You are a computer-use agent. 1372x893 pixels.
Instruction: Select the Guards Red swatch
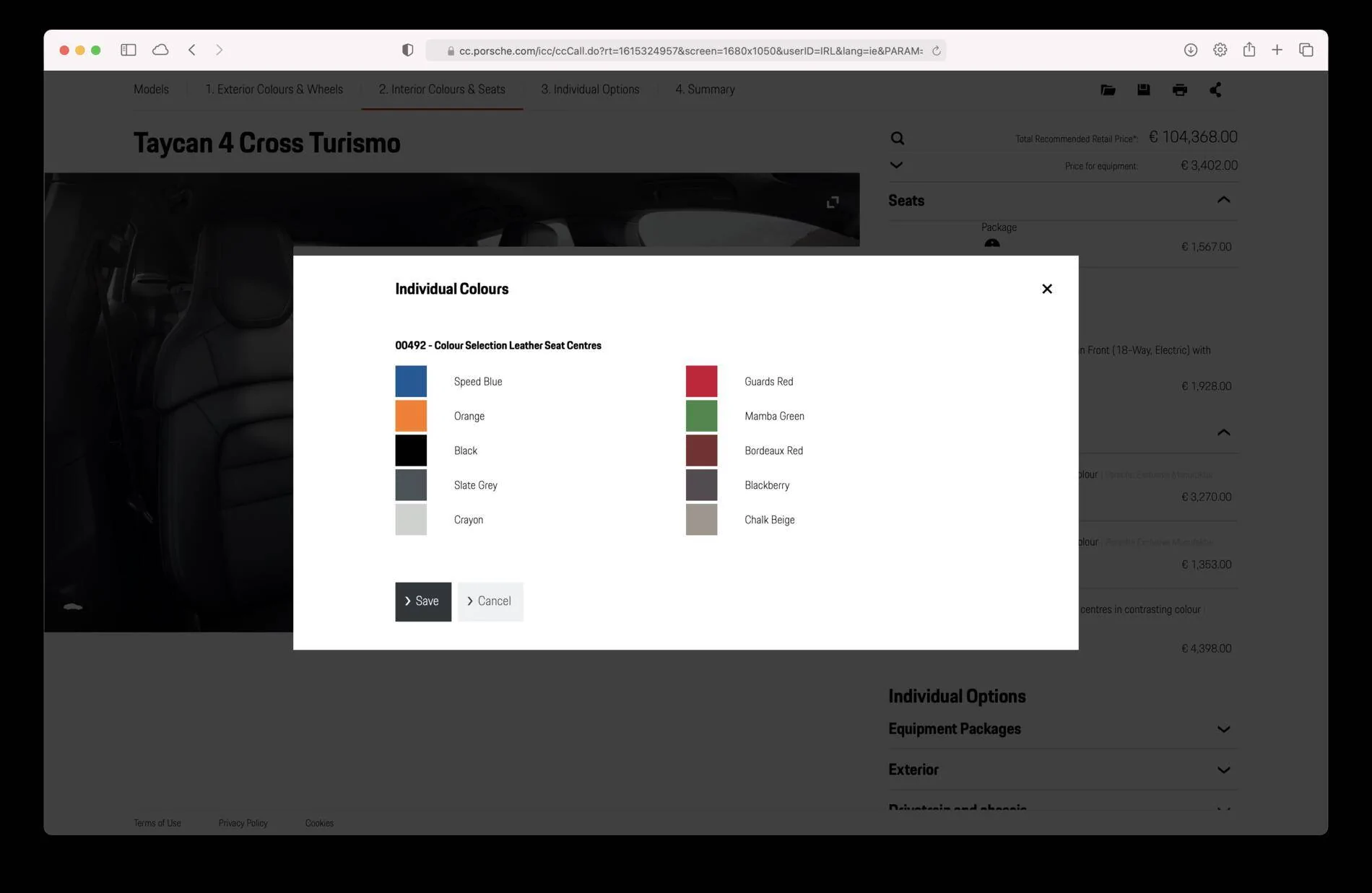tap(701, 381)
